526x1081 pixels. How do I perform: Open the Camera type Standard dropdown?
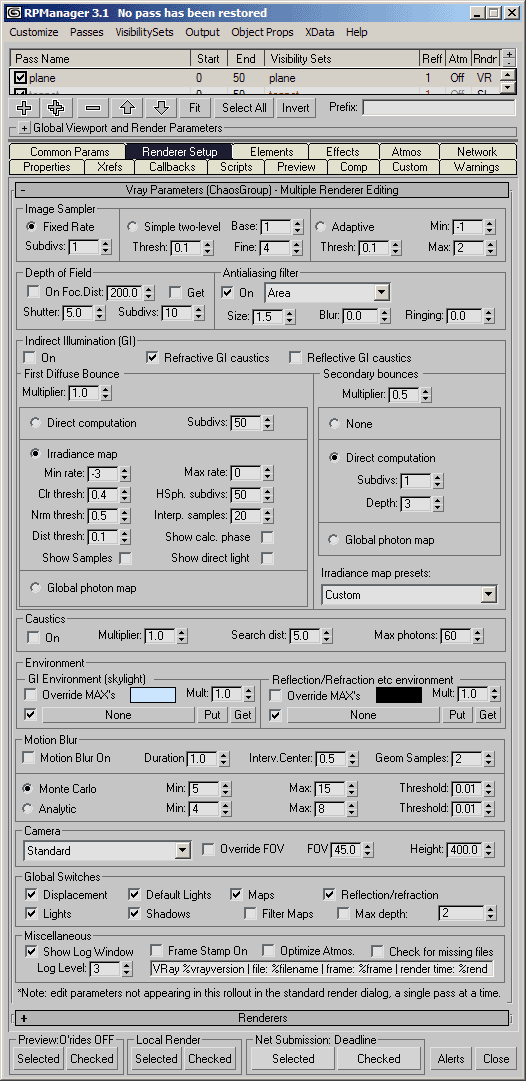[x=183, y=851]
